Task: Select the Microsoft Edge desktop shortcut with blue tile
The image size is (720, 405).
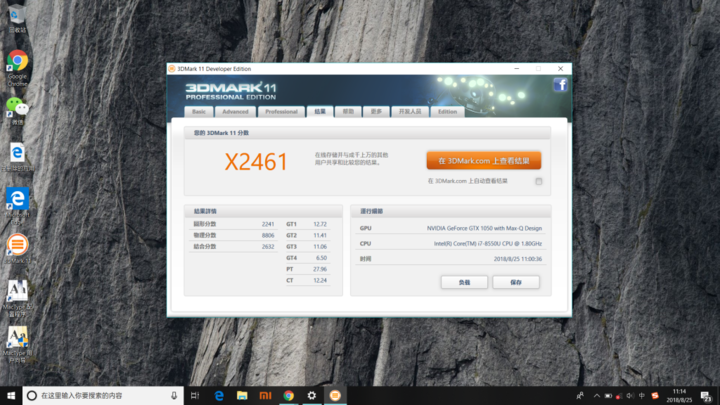Action: (17, 206)
